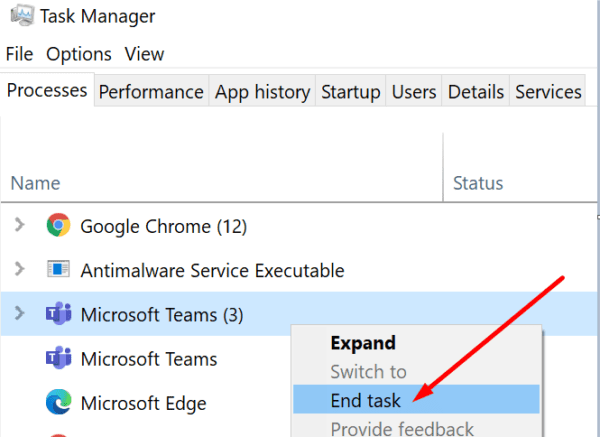Expand the Antimalware Service Executable arrow
This screenshot has width=600, height=437.
[x=18, y=270]
